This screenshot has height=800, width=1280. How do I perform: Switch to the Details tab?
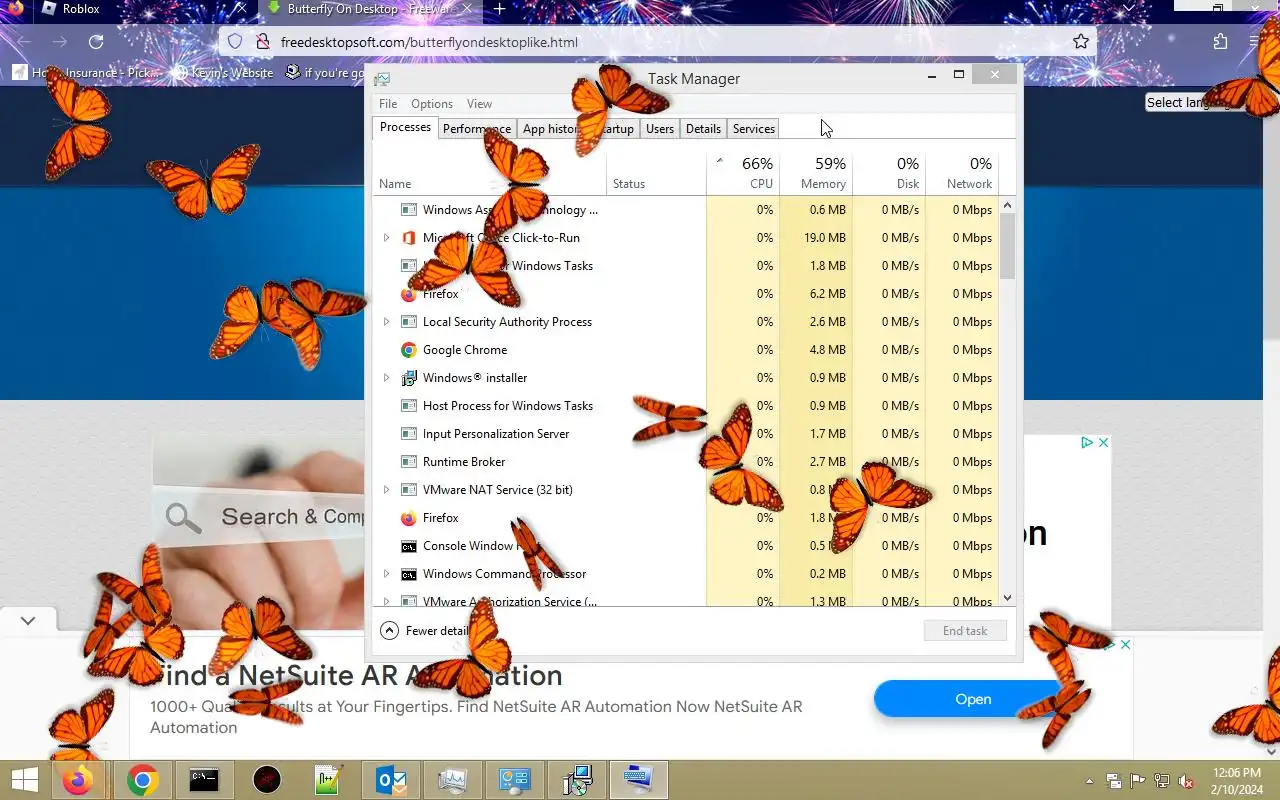[x=703, y=129]
